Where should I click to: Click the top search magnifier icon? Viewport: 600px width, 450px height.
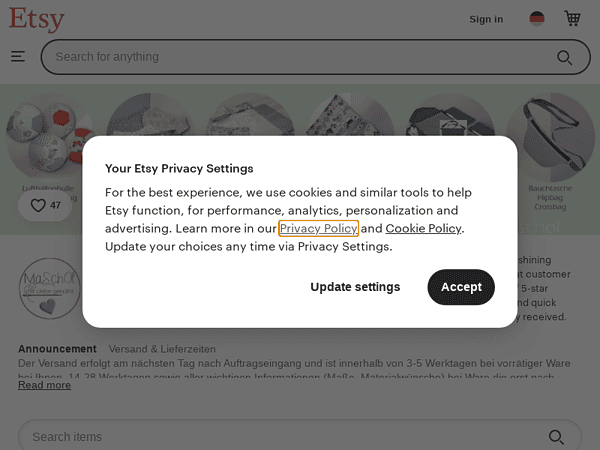(565, 57)
